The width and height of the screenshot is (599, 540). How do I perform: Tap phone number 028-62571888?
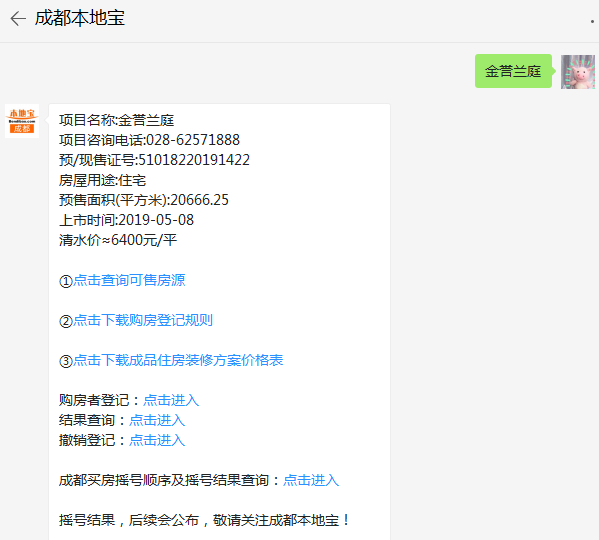[193, 140]
